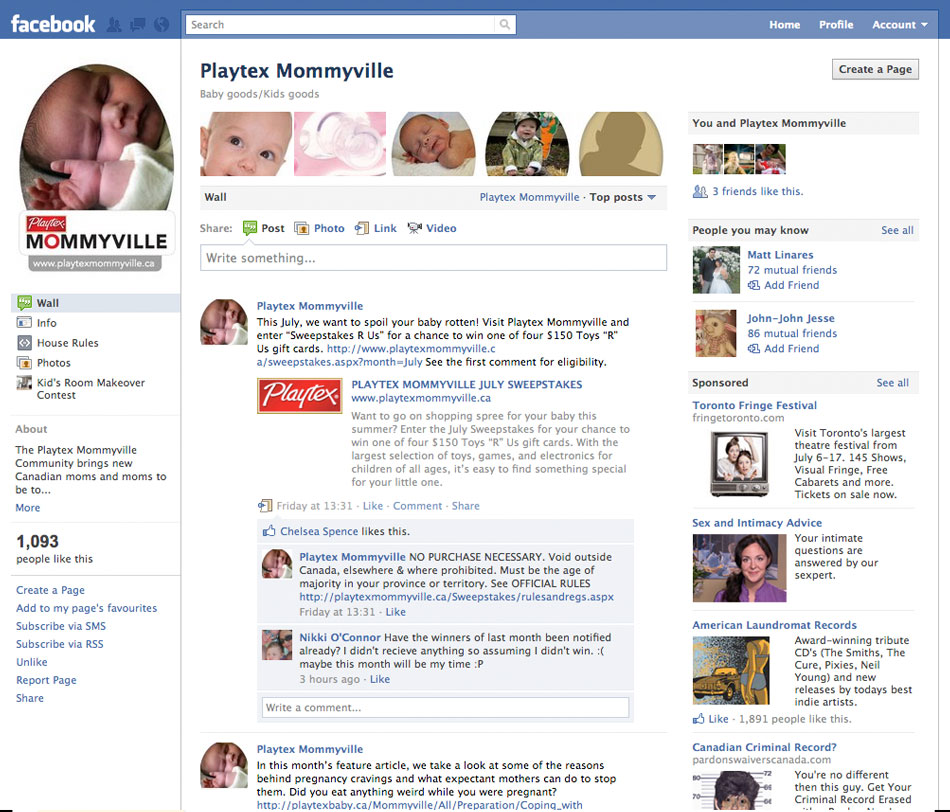This screenshot has height=812, width=950.
Task: Click Add Friend for Matt Linares
Action: tap(791, 285)
